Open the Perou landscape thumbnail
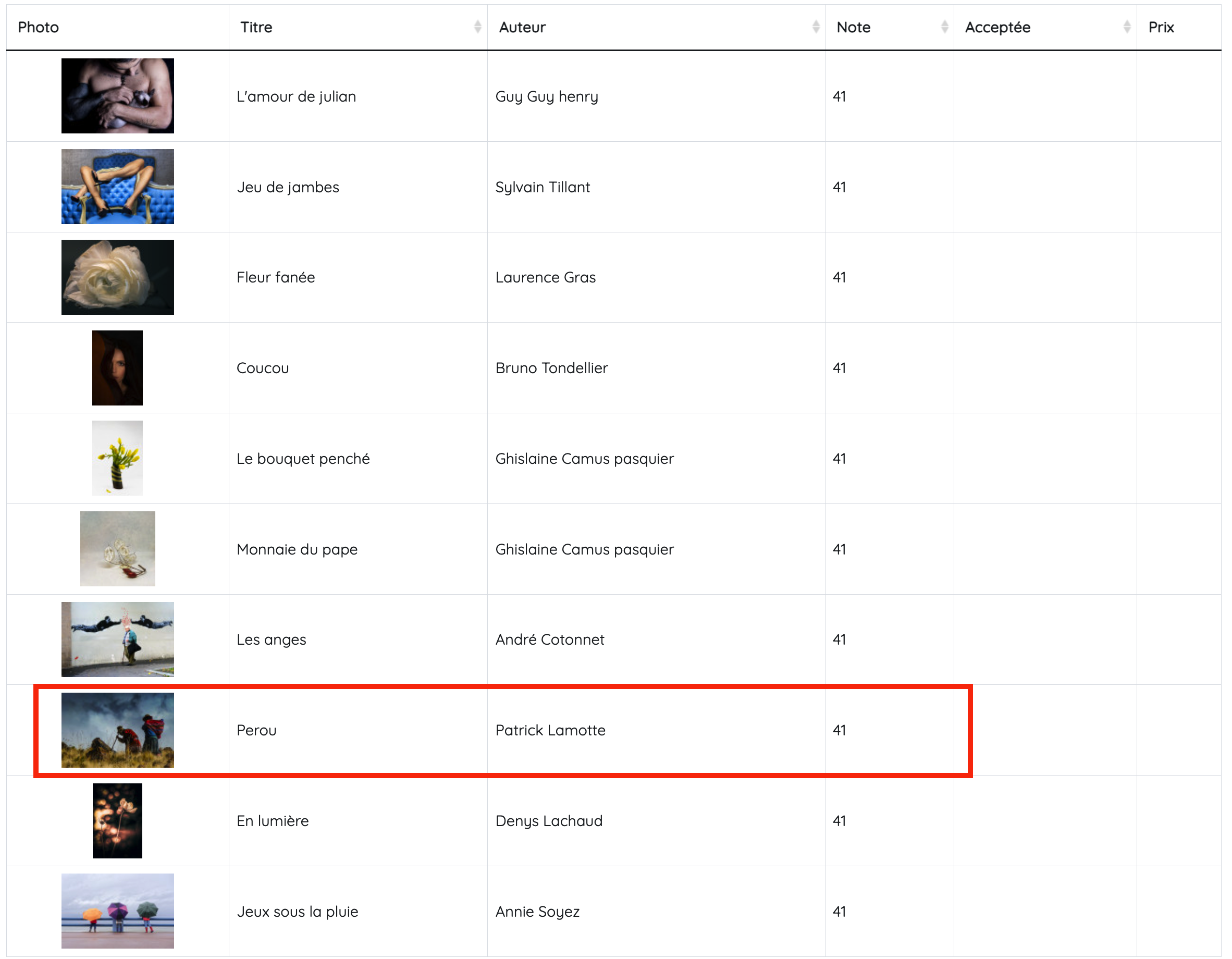The image size is (1232, 959). coord(117,730)
